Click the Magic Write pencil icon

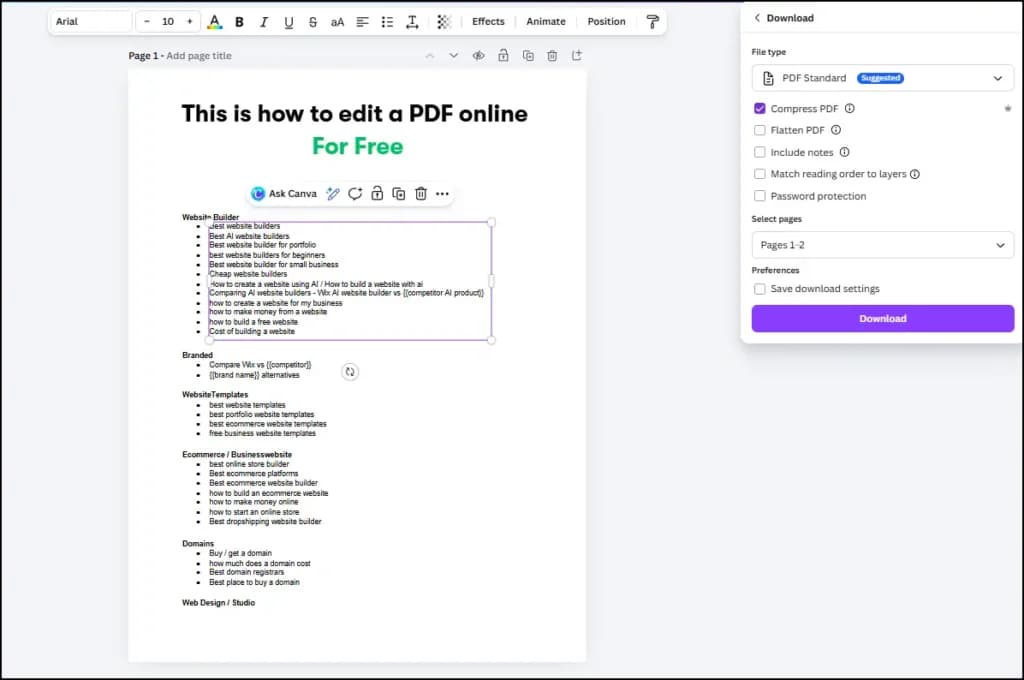pos(333,193)
